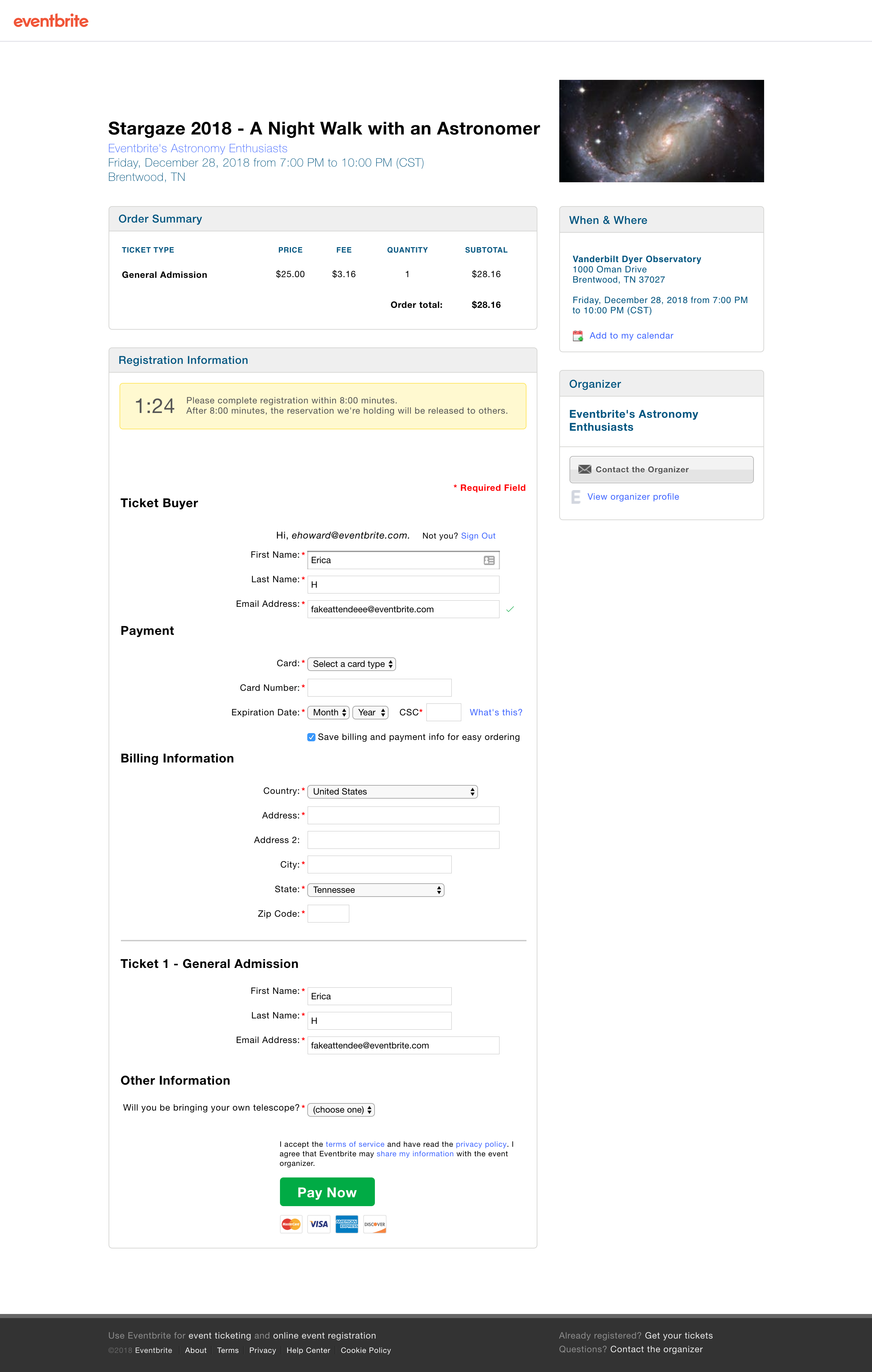Click Contact the organizer footer link
This screenshot has height=1372, width=872.
point(657,1349)
